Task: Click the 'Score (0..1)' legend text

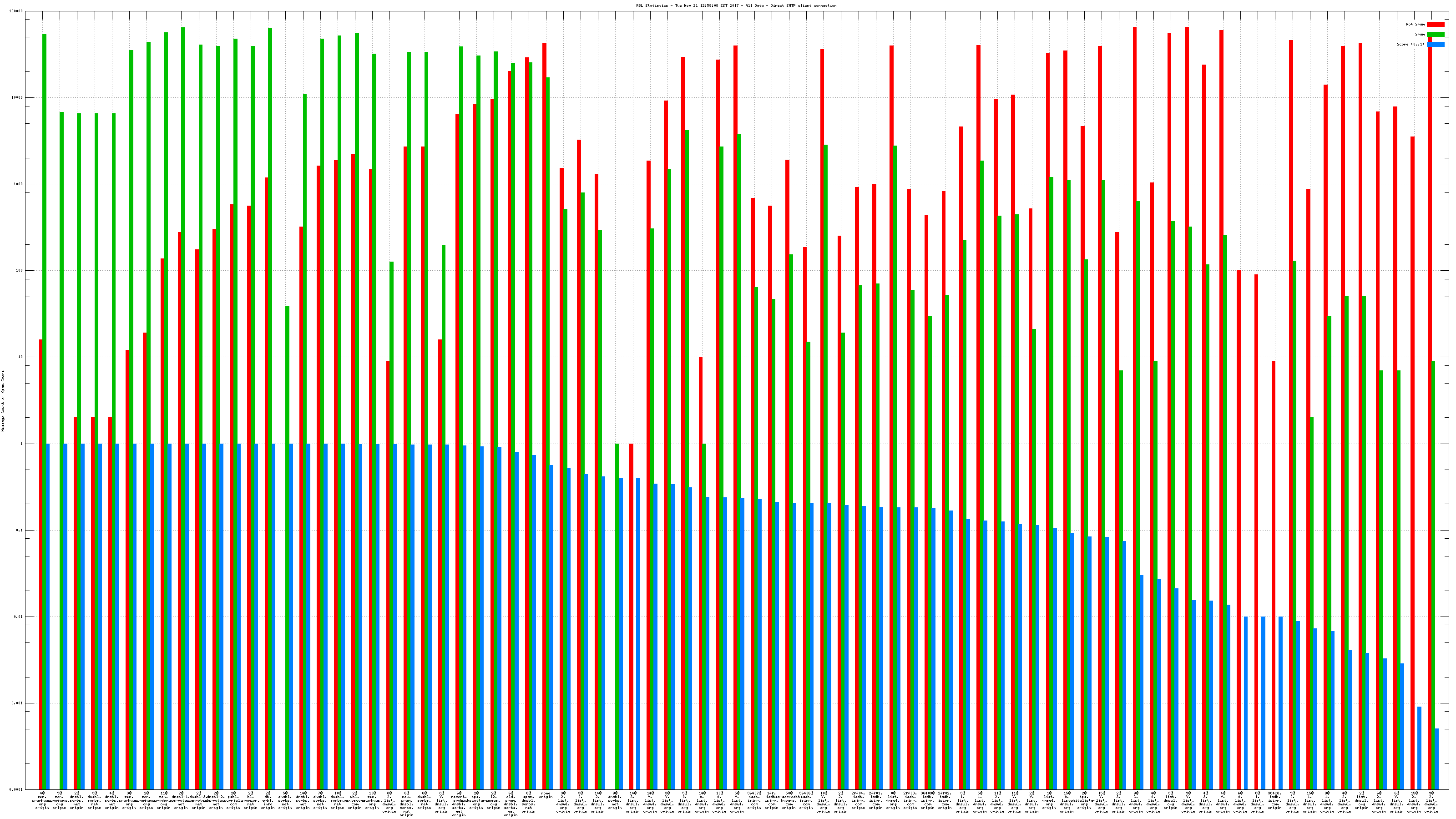Action: click(x=1410, y=44)
